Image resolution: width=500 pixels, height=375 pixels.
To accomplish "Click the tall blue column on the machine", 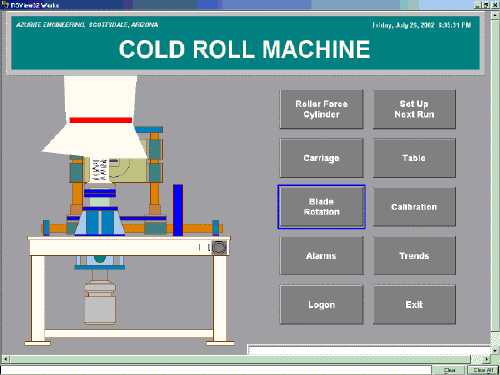I will click(x=178, y=210).
